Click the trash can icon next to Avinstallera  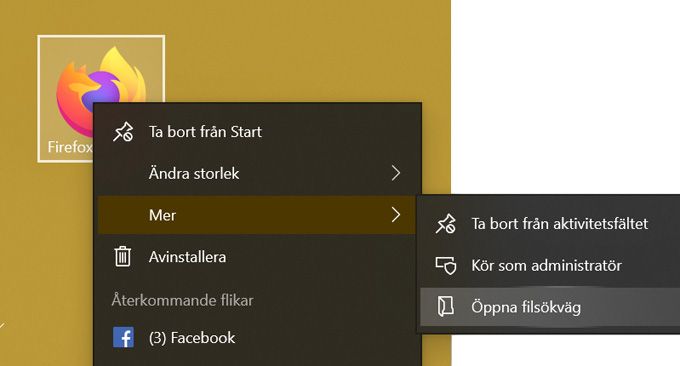point(123,256)
